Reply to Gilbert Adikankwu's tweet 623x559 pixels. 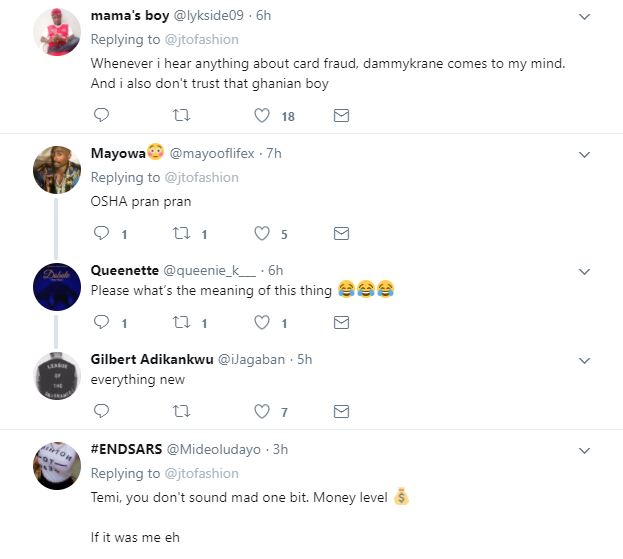click(x=101, y=411)
